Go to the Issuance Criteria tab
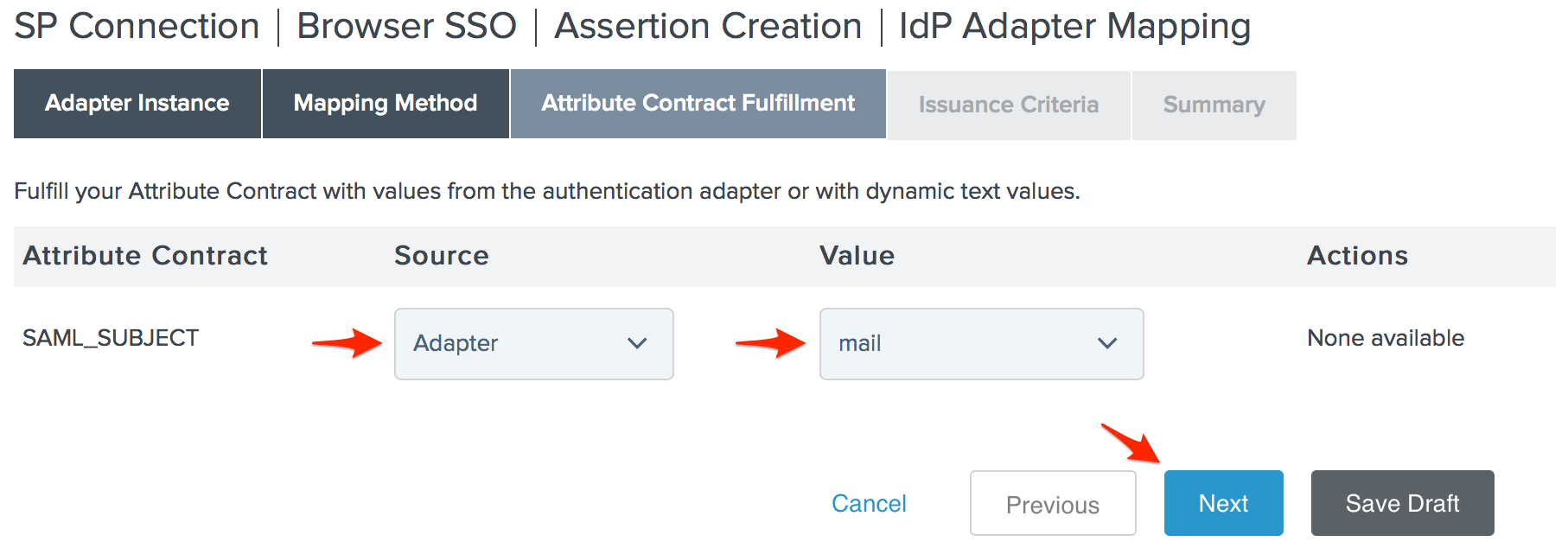The width and height of the screenshot is (1568, 548). 1008,105
